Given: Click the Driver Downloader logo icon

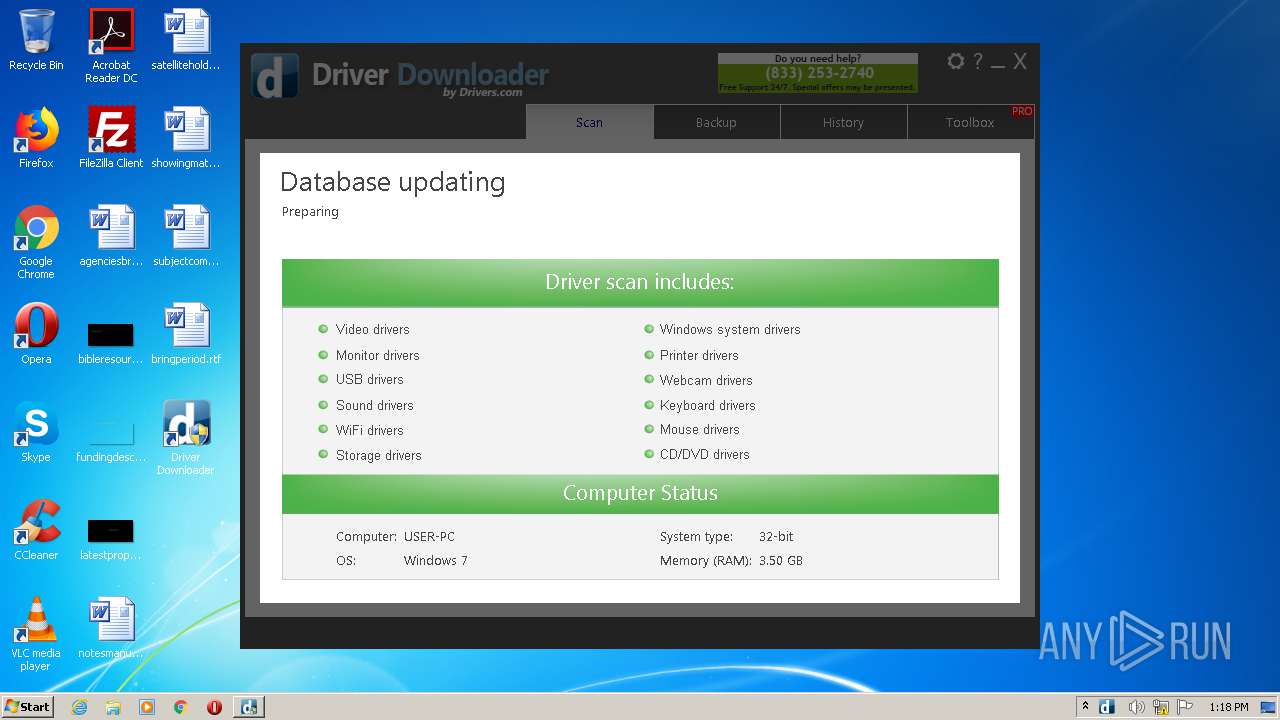Looking at the screenshot, I should tap(275, 76).
